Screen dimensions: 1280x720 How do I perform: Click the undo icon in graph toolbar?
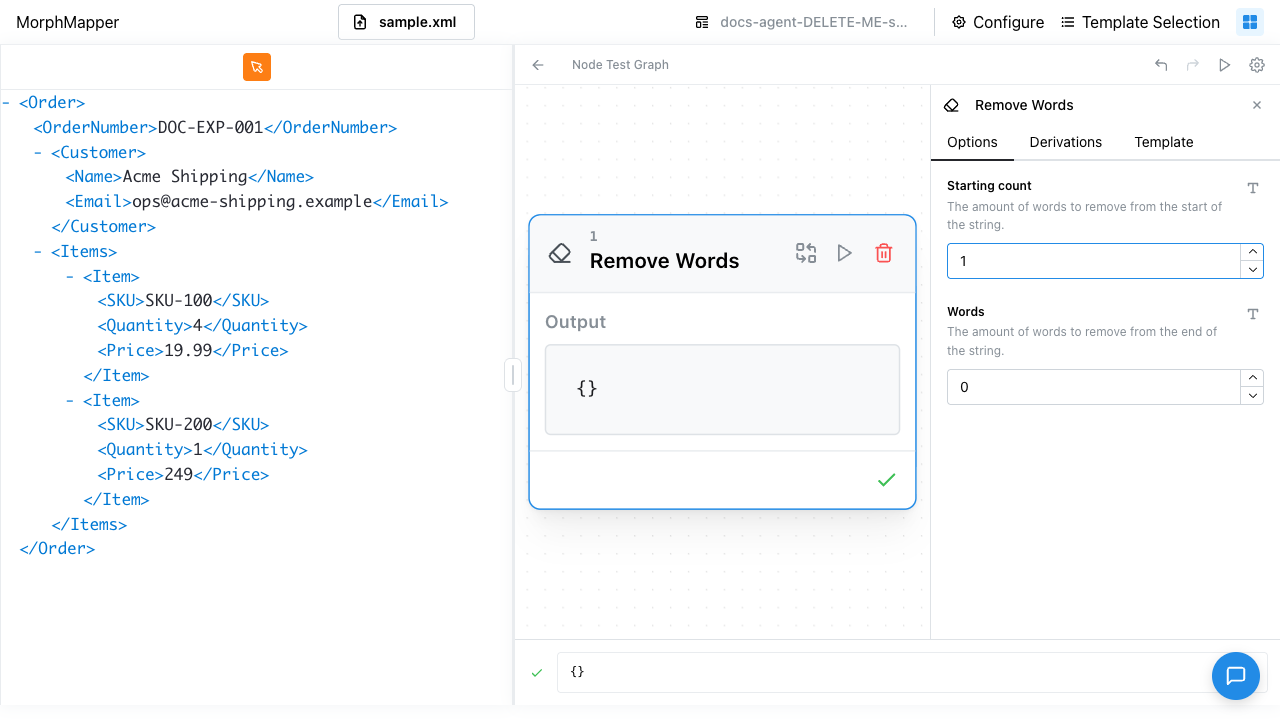click(x=1161, y=65)
